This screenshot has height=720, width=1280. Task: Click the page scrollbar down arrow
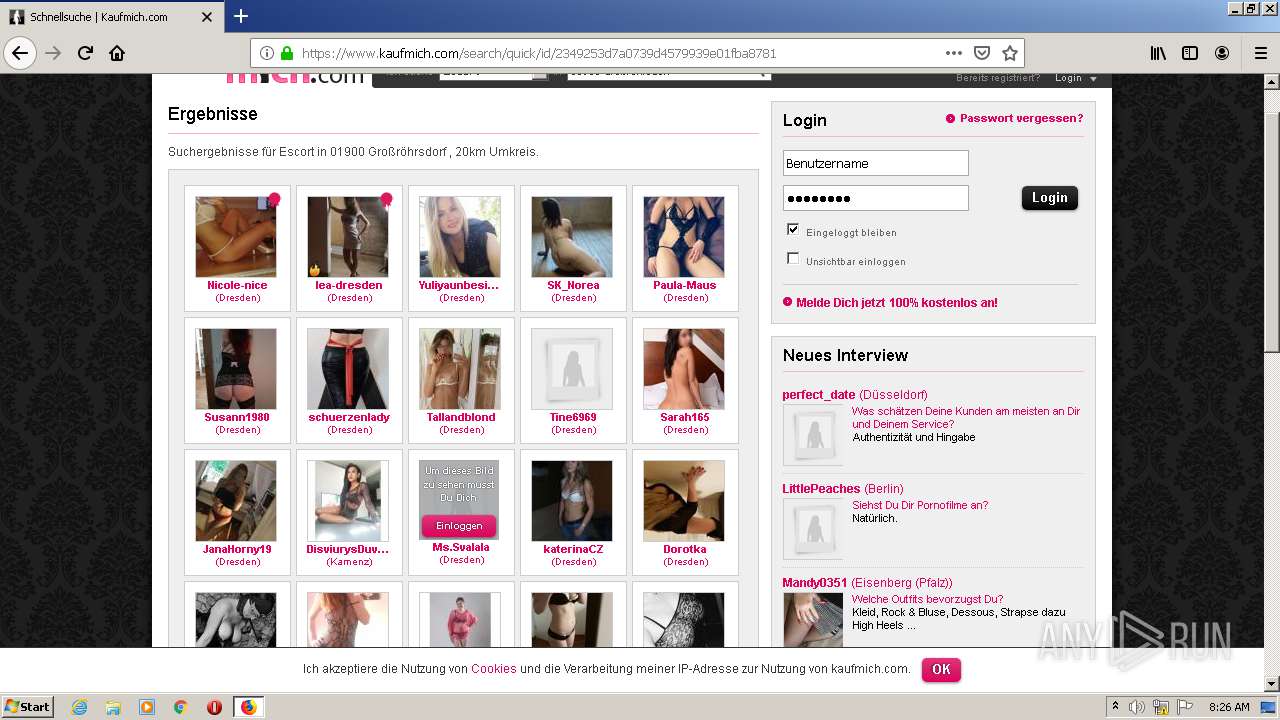click(x=1271, y=684)
